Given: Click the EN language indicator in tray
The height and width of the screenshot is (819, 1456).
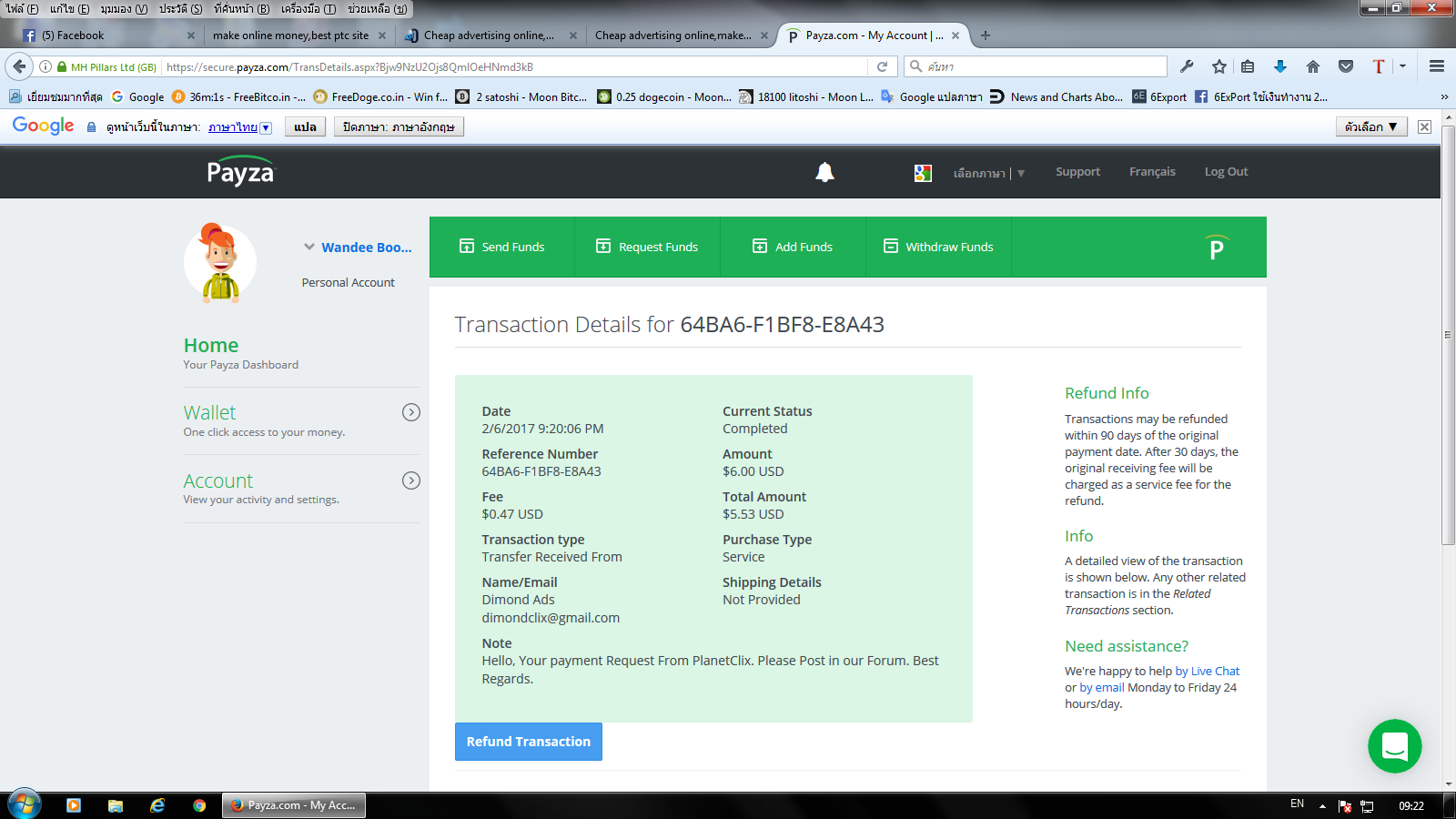Looking at the screenshot, I should [1297, 804].
